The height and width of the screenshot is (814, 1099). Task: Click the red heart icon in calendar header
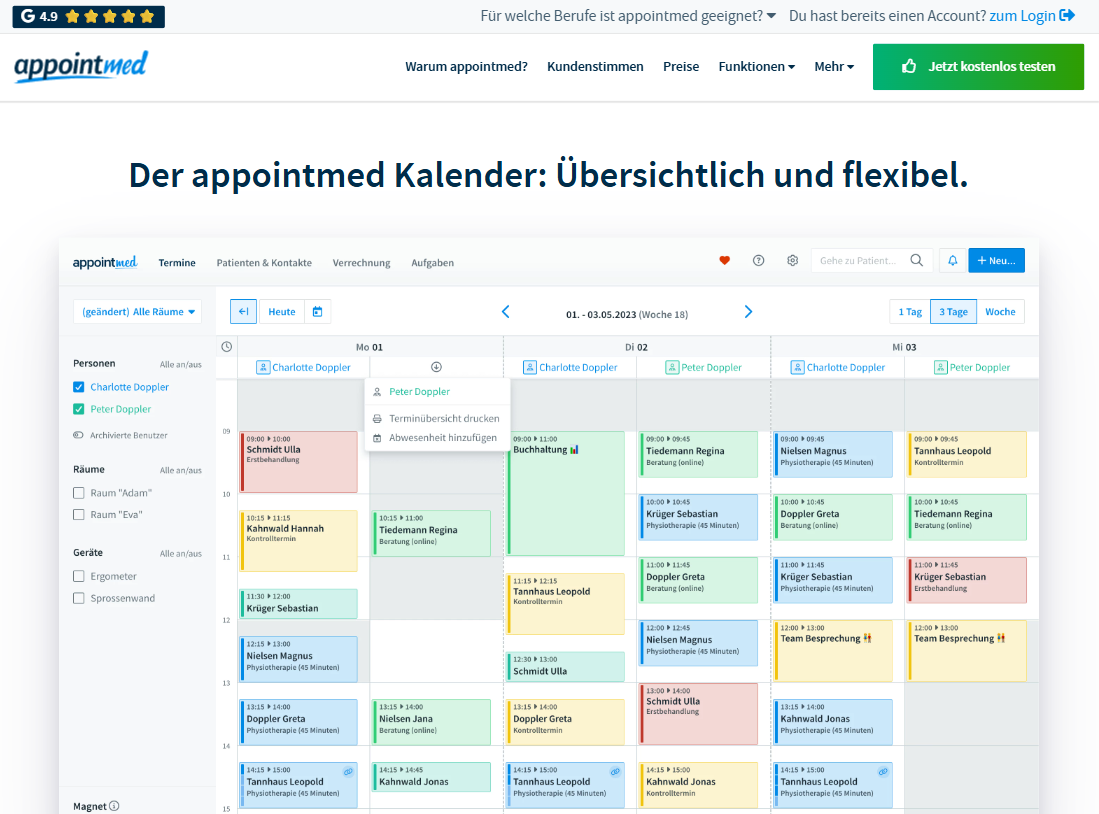(x=725, y=261)
